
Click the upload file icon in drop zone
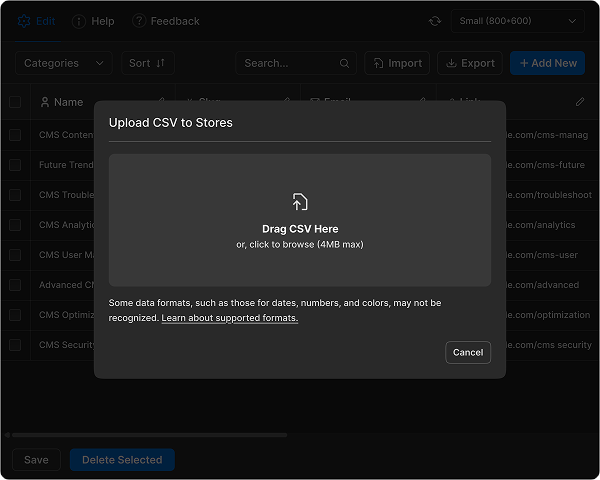pyautogui.click(x=300, y=202)
